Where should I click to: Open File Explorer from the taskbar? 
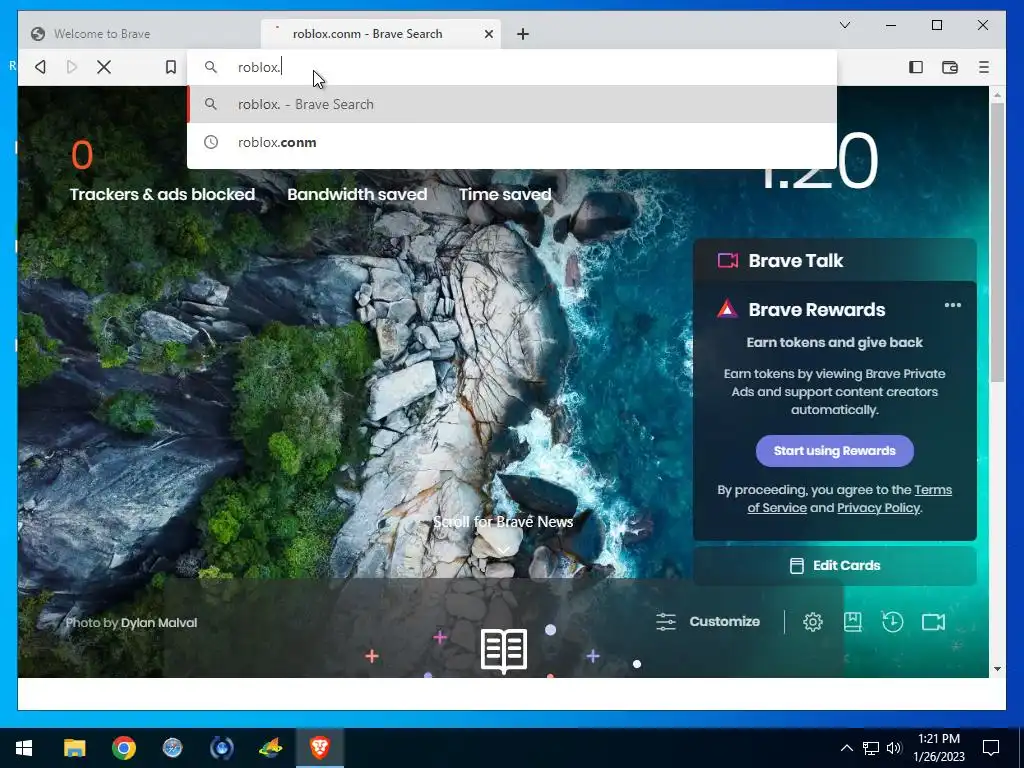coord(74,748)
